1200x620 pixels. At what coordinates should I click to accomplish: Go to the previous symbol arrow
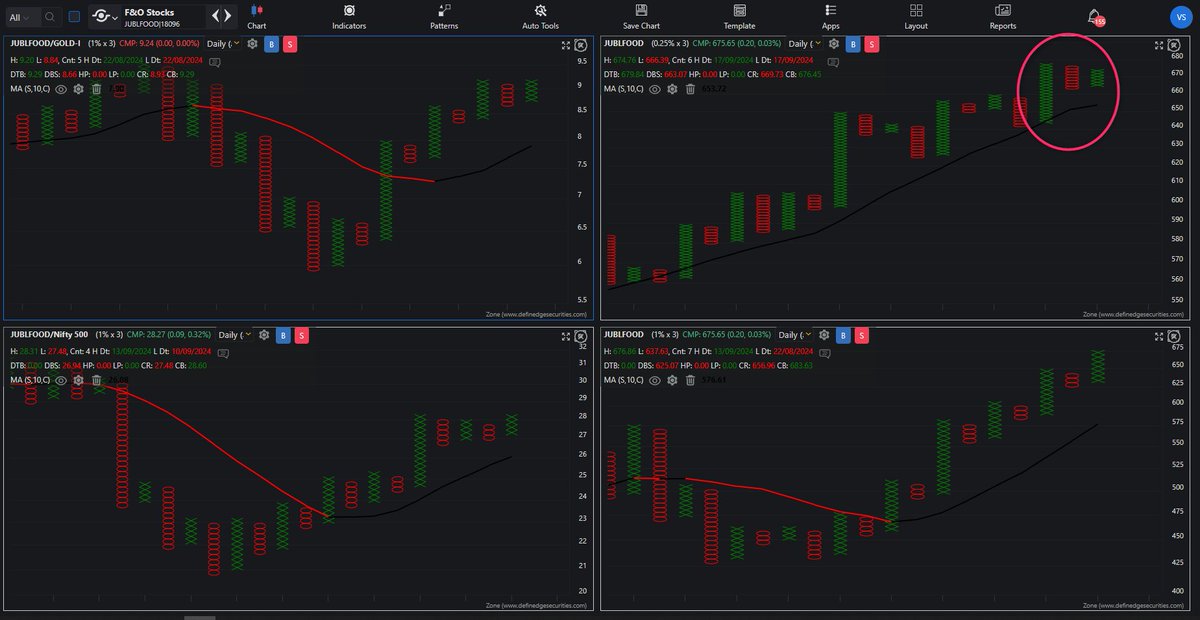[215, 16]
